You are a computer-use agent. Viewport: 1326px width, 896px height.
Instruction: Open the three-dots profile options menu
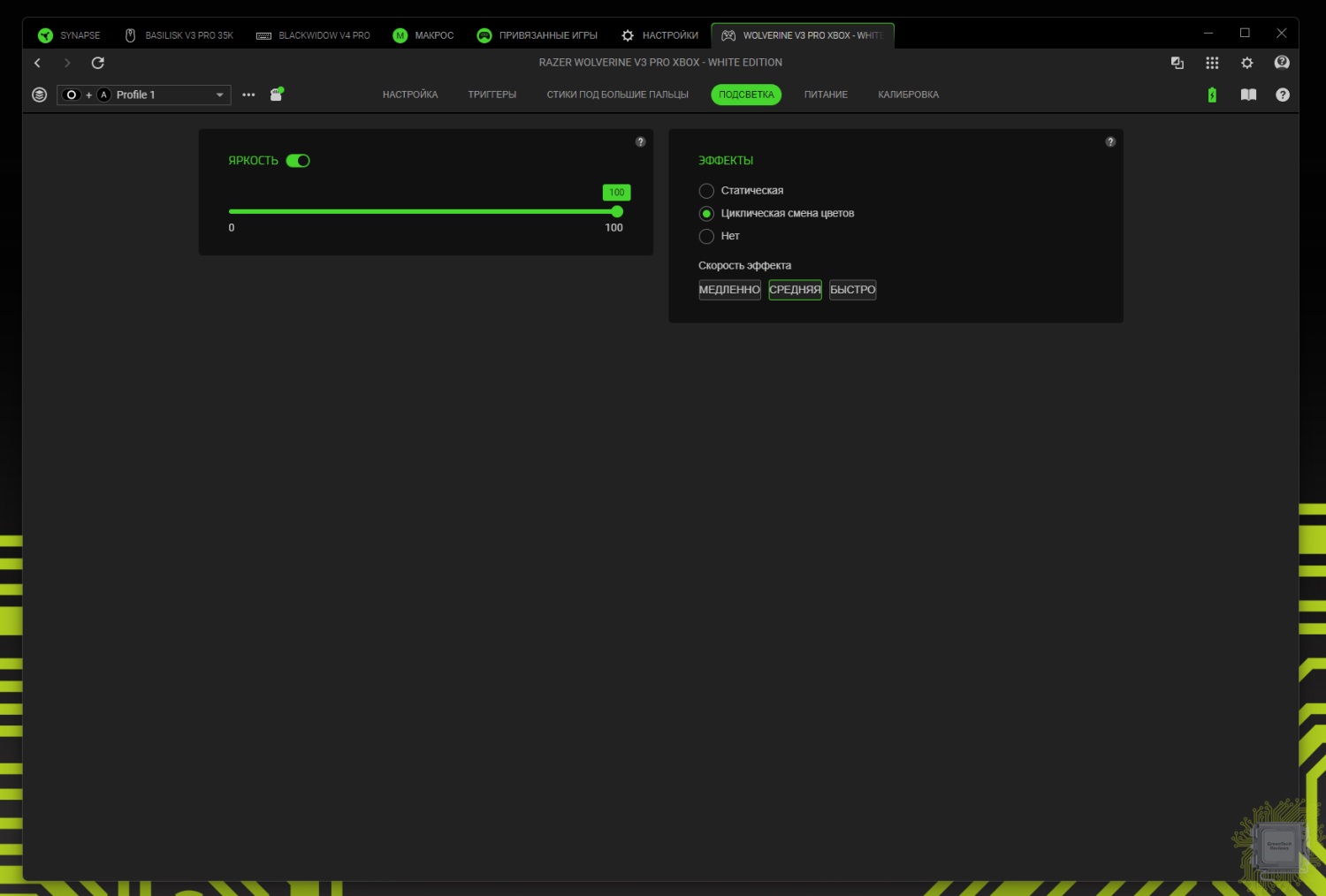248,95
